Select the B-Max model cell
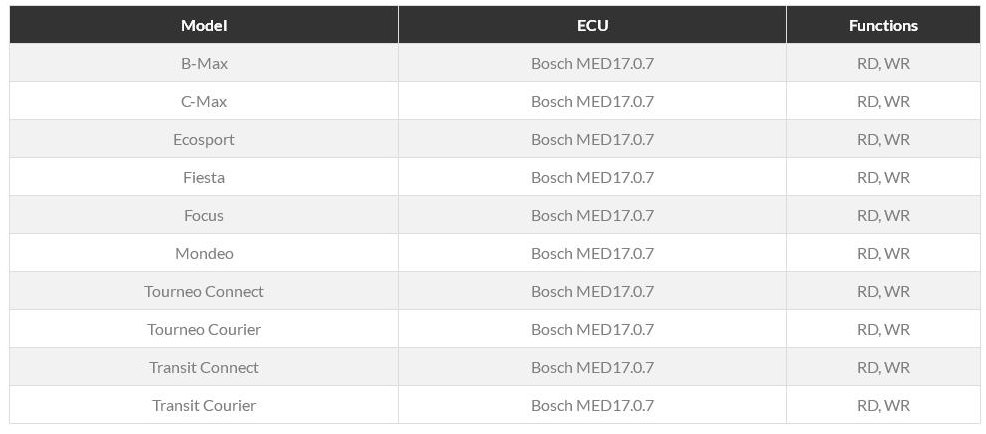This screenshot has height=434, width=986. 204,63
